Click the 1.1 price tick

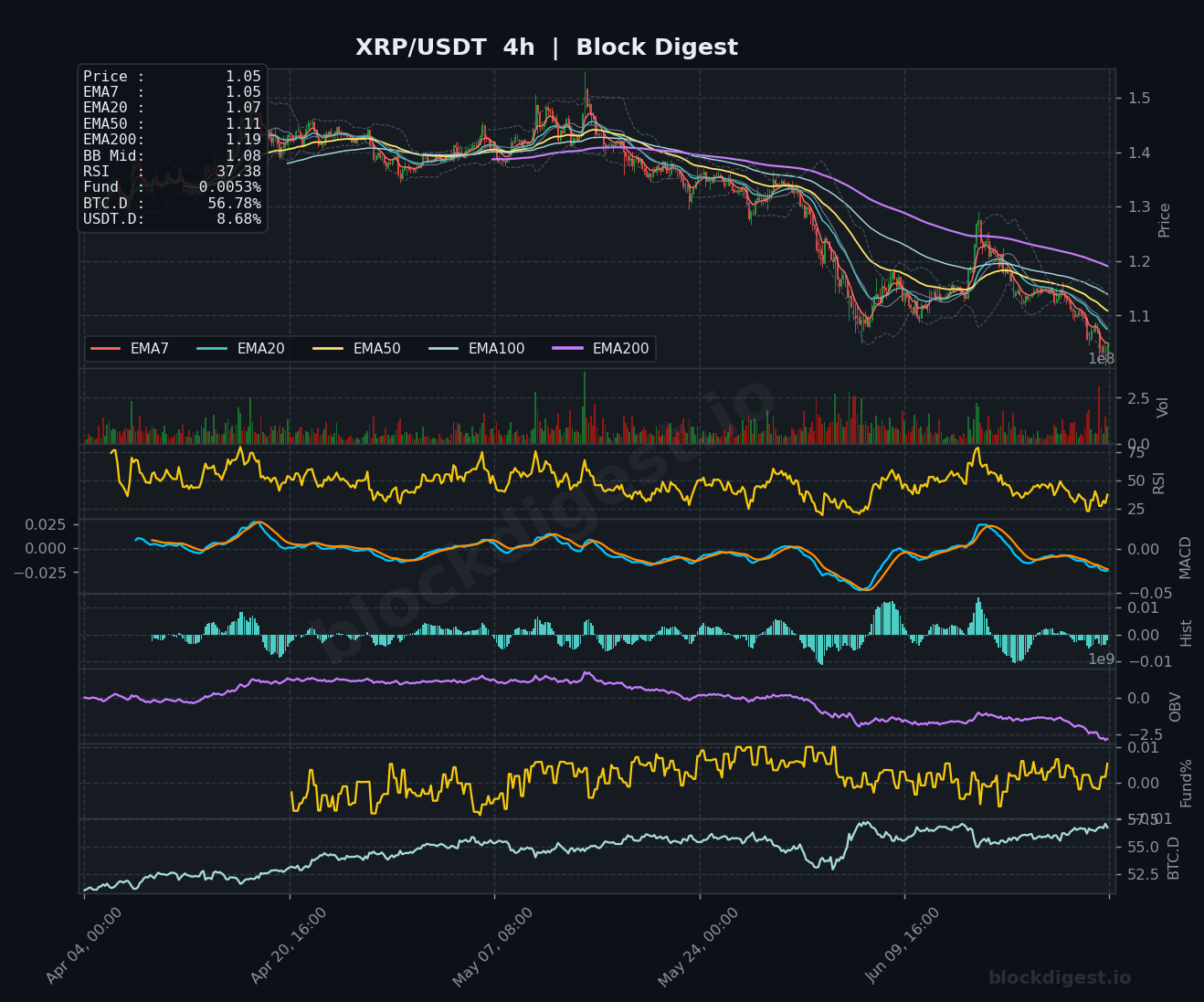(x=1139, y=317)
